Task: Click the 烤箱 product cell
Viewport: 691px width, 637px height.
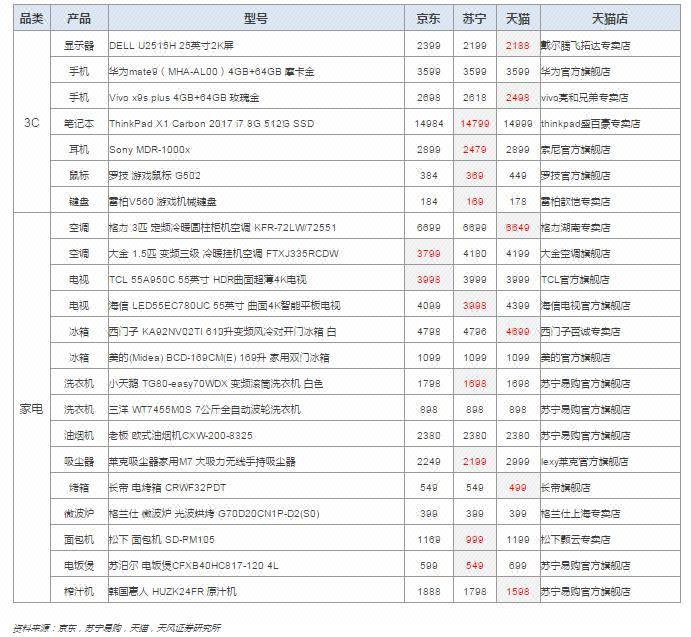Action: (x=79, y=488)
